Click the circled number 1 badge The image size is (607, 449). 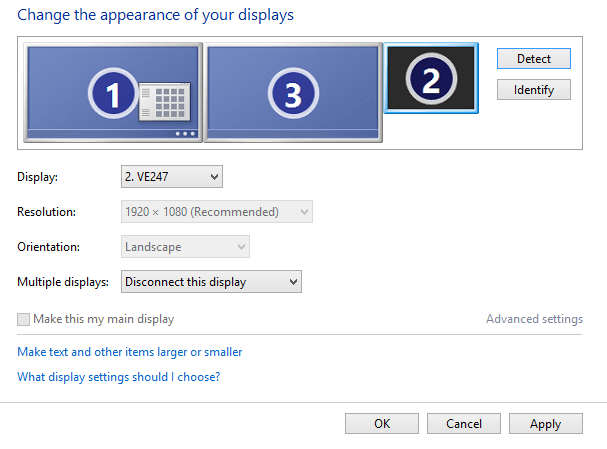112,94
